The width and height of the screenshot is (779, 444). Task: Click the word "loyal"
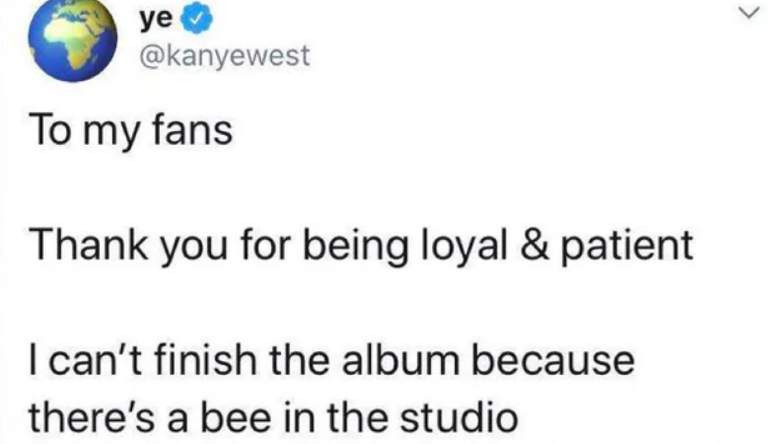coord(465,247)
